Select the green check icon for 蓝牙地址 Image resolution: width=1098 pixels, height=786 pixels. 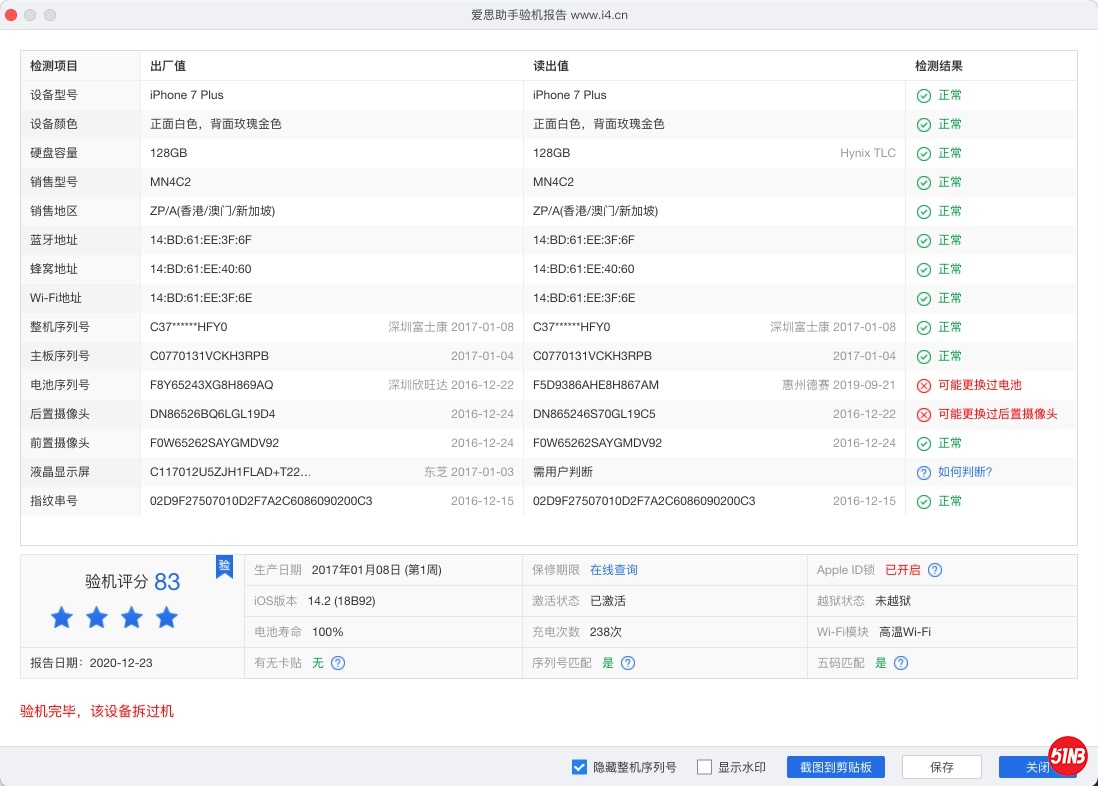coord(924,240)
